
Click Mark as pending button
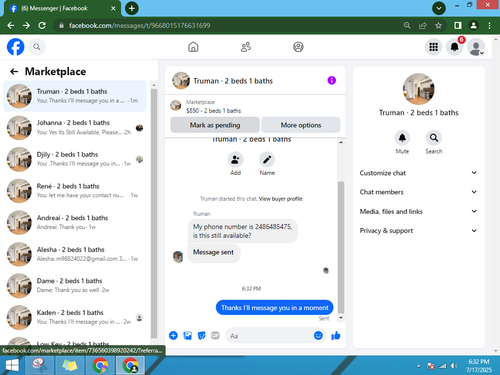(215, 125)
